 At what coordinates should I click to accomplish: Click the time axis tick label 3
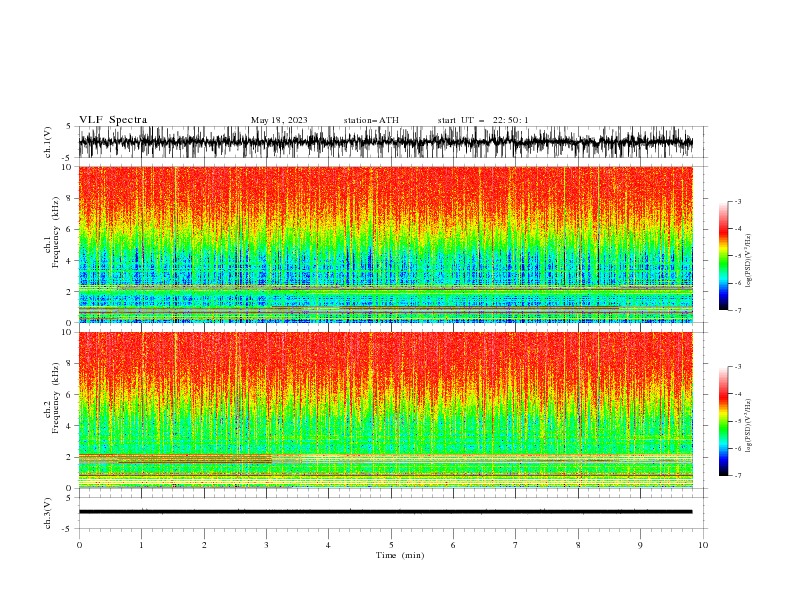pos(266,545)
